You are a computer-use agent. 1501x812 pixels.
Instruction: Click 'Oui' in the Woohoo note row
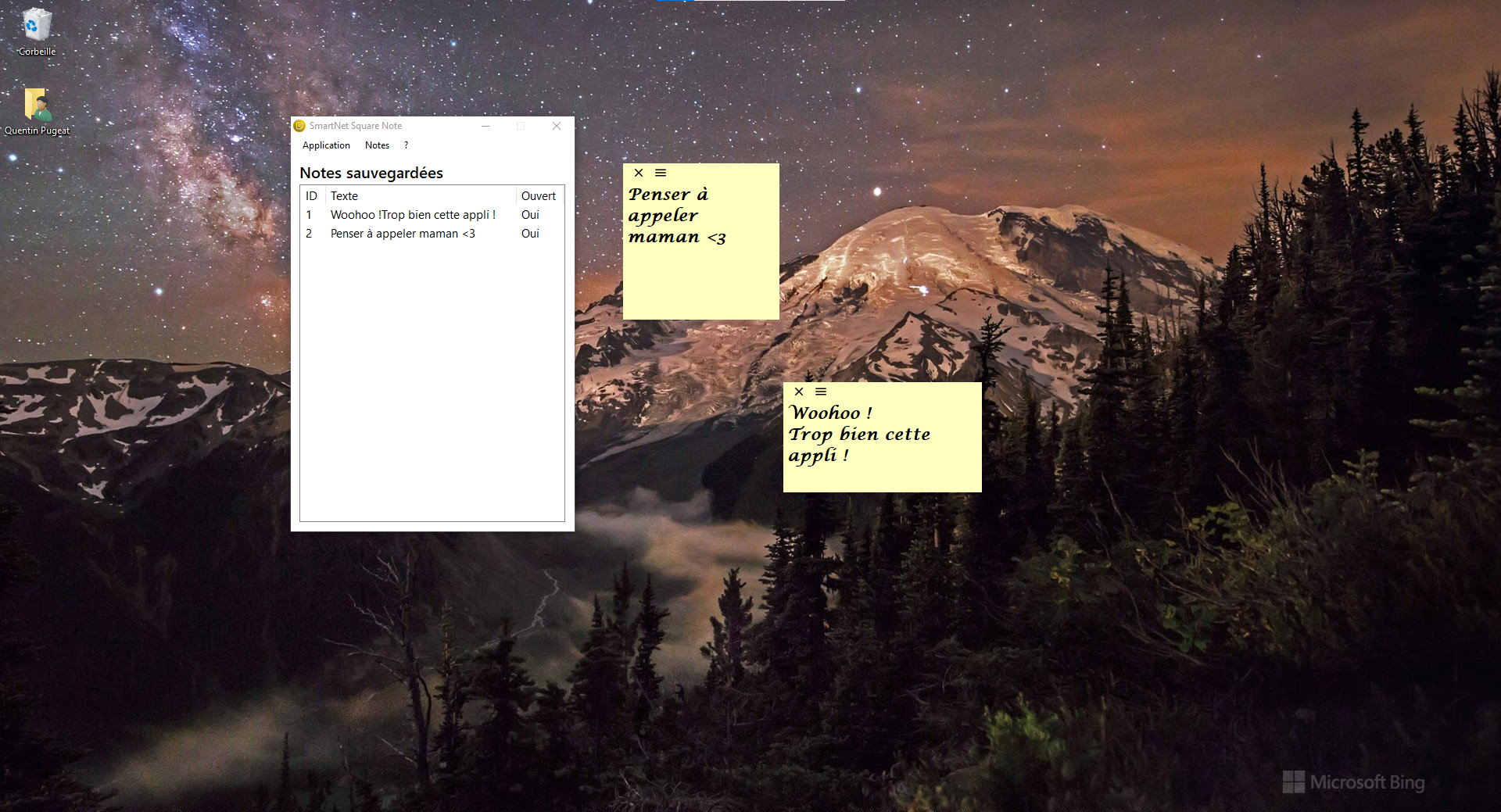click(530, 215)
